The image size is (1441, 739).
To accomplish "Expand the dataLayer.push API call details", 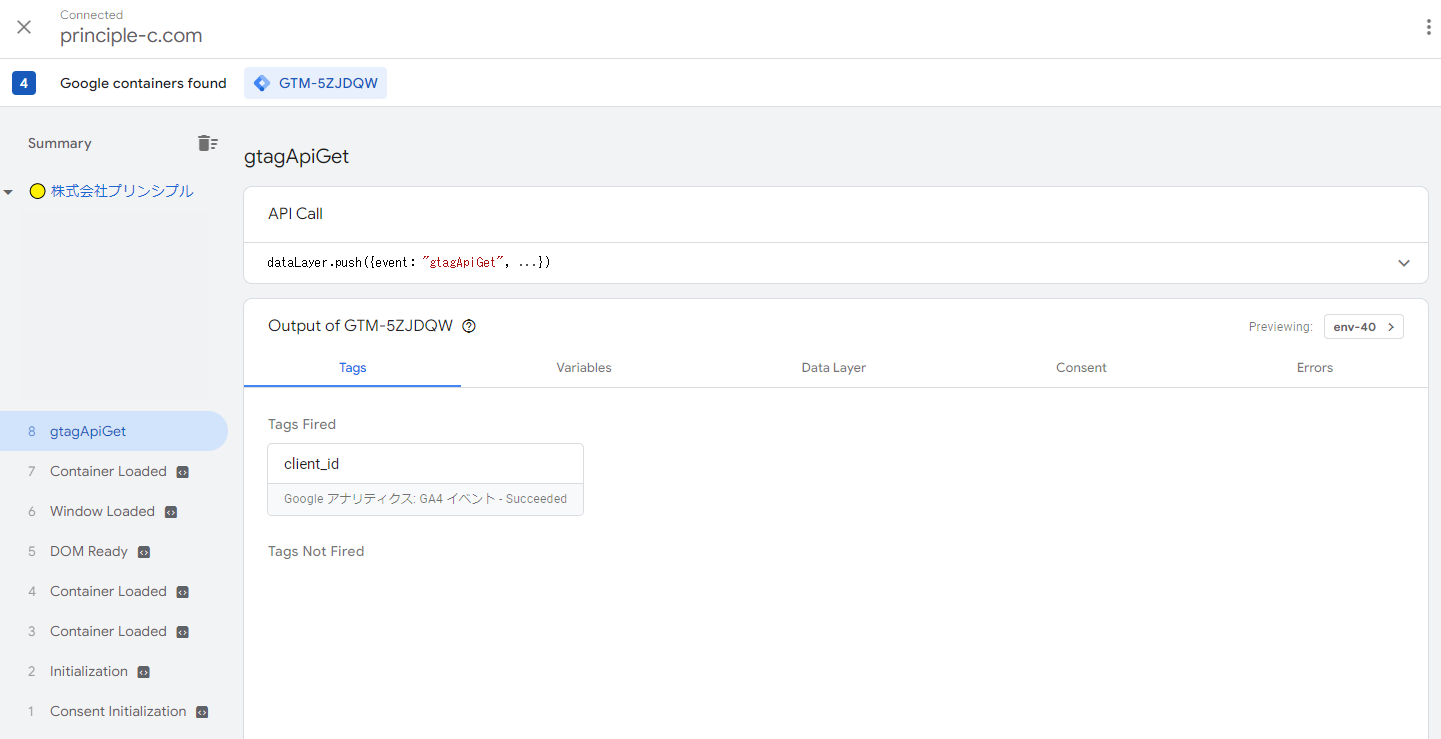I will click(1404, 263).
